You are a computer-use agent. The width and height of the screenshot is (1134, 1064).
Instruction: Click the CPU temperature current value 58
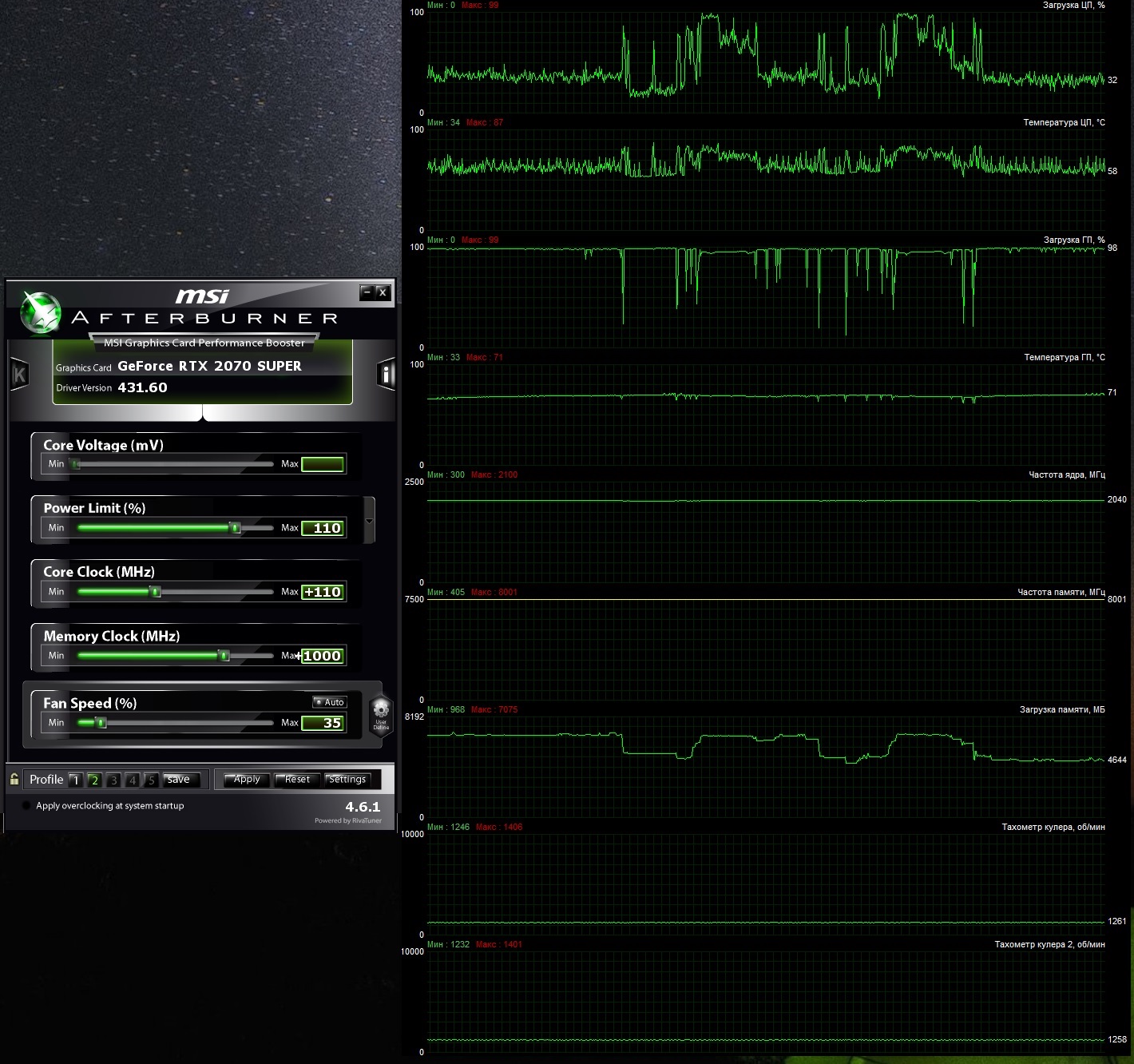[x=1112, y=172]
